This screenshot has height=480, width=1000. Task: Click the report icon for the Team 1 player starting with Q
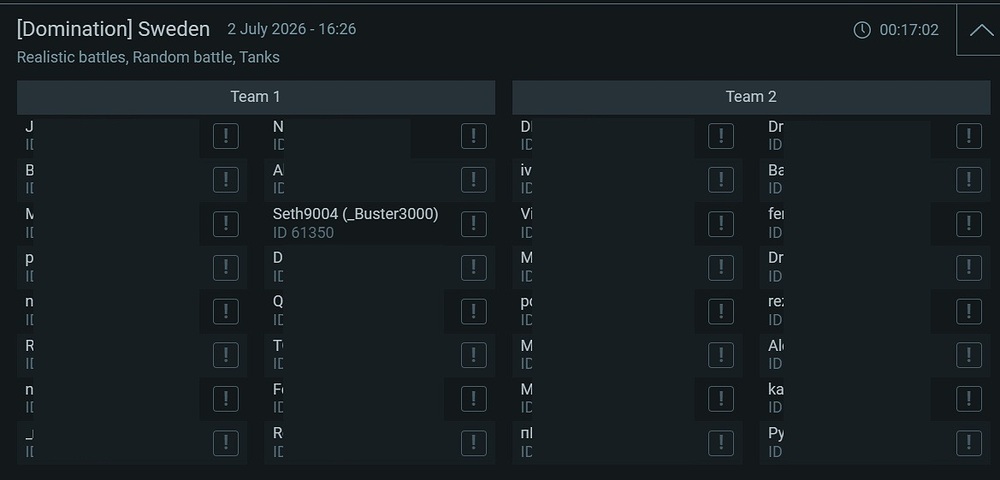[x=473, y=311]
